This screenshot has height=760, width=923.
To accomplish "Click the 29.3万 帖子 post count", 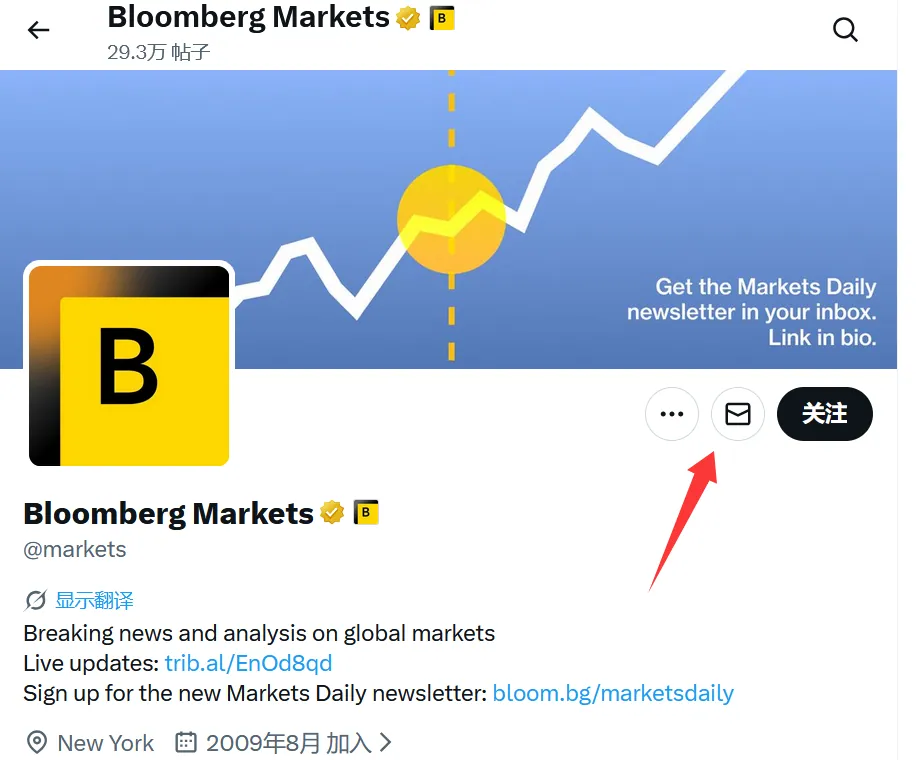I will [158, 52].
